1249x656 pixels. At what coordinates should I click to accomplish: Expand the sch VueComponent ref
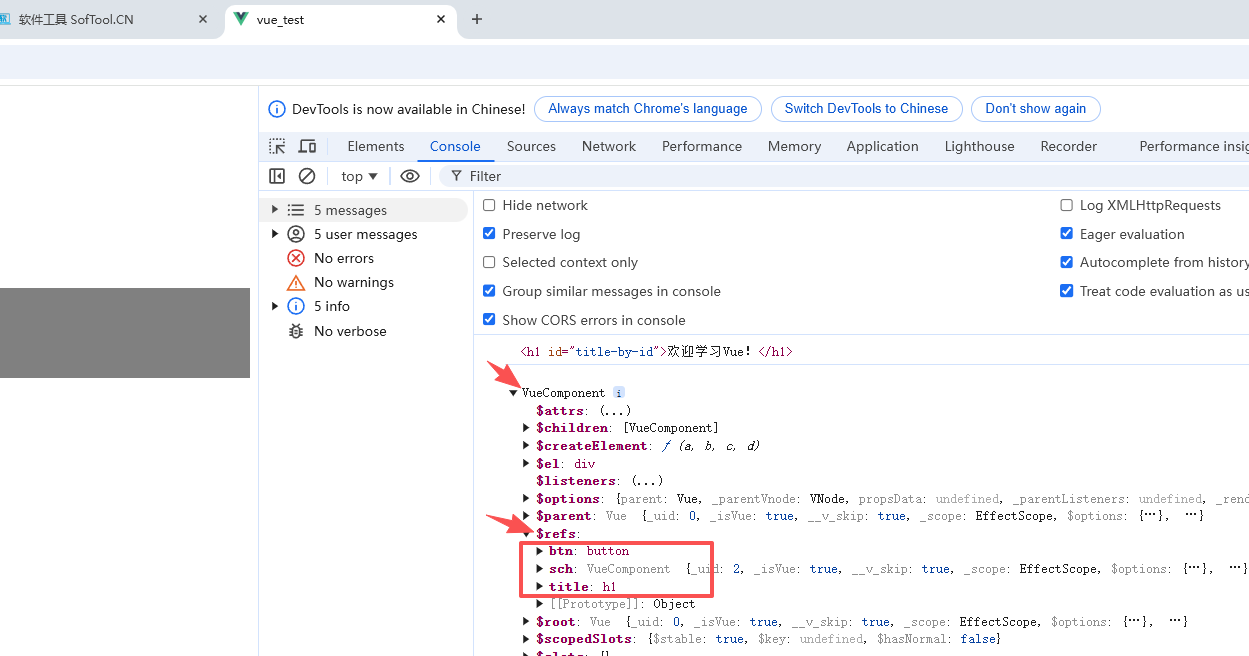(x=540, y=569)
